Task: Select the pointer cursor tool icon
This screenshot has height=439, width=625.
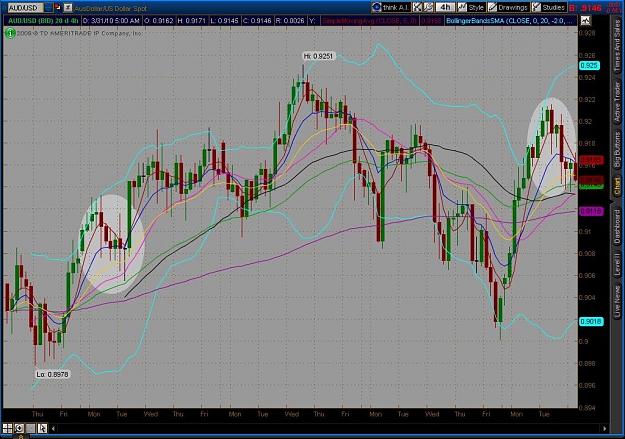Action: click(42, 428)
